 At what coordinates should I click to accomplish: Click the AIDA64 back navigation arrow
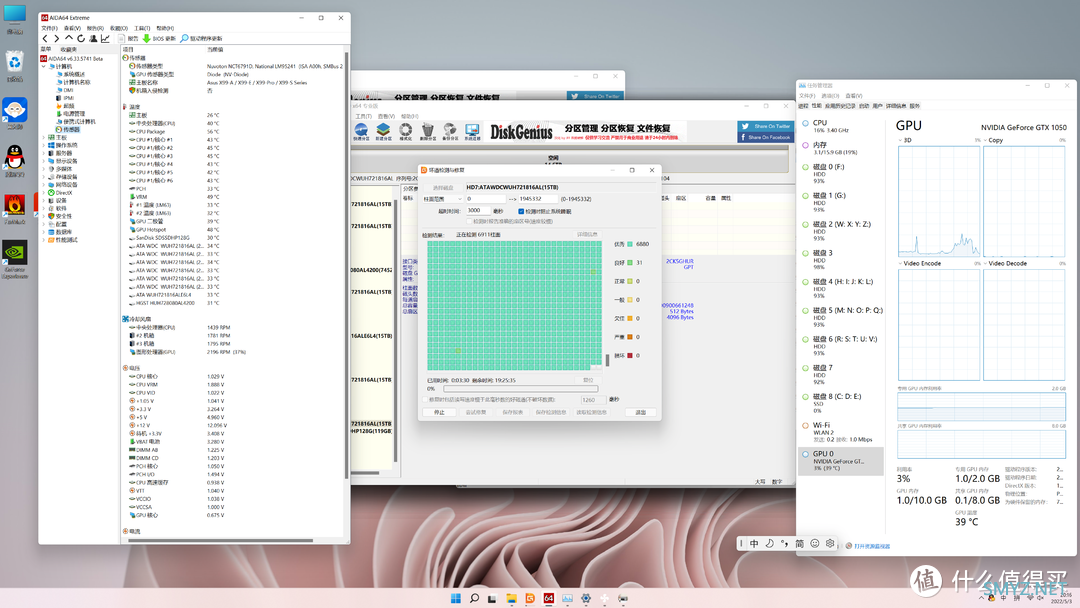[x=45, y=39]
